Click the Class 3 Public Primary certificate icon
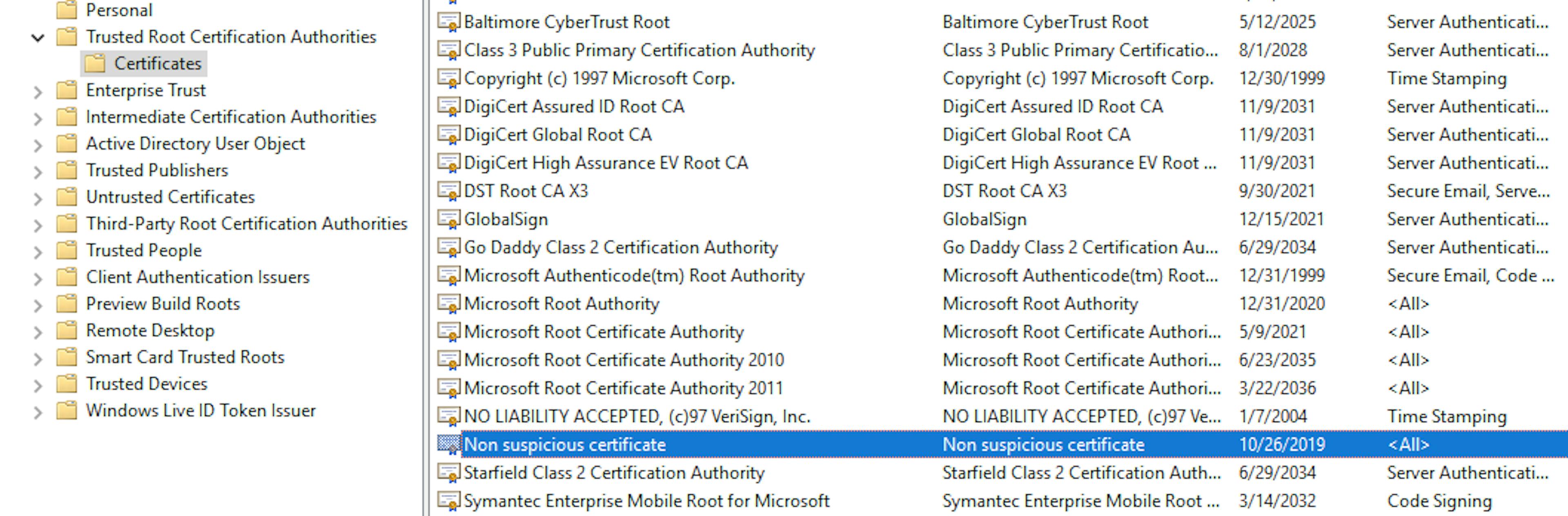 tap(449, 50)
